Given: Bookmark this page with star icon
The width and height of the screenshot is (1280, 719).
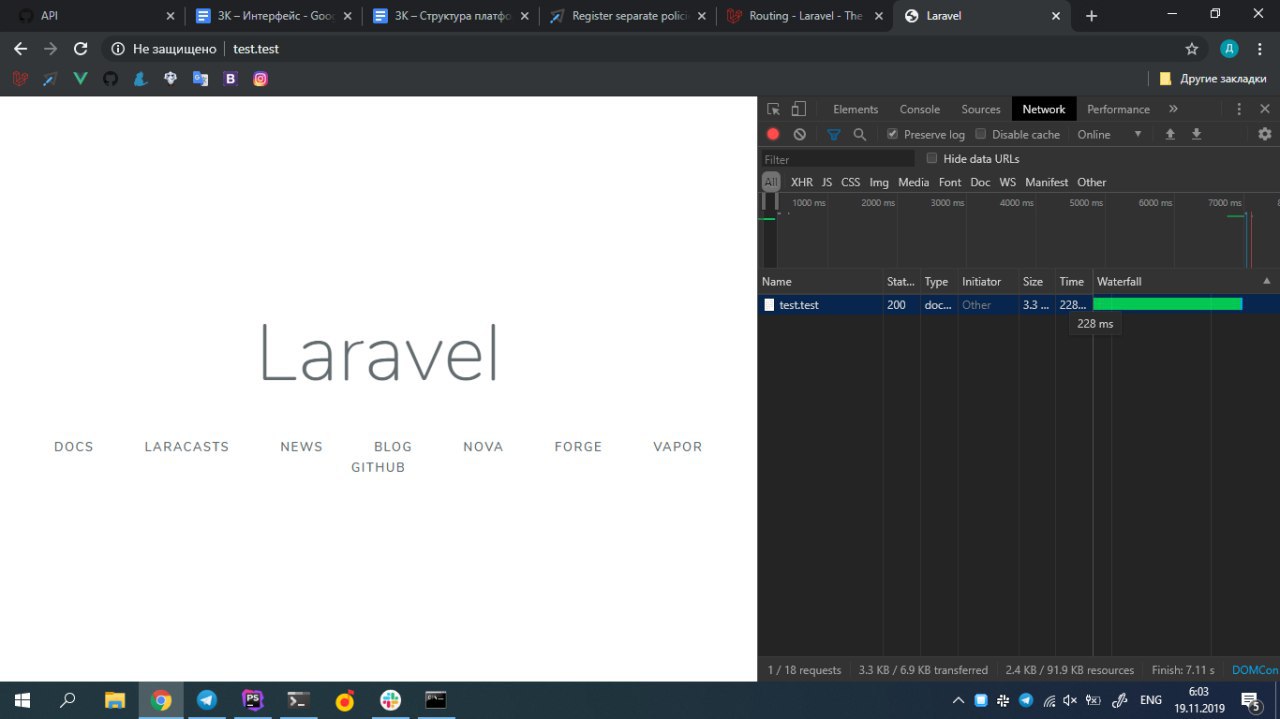Looking at the screenshot, I should [1191, 49].
